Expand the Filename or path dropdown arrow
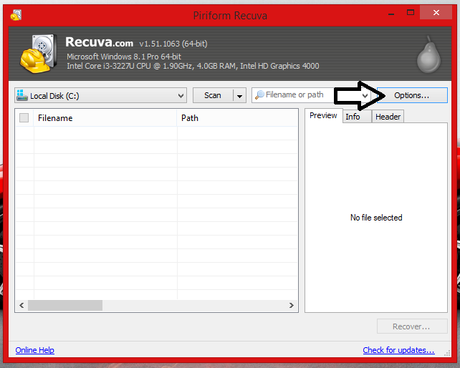Image resolution: width=460 pixels, height=368 pixels. click(x=365, y=96)
